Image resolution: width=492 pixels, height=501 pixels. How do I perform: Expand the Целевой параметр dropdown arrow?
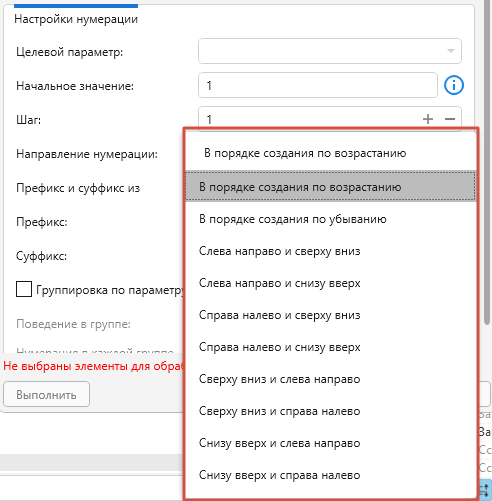point(451,51)
